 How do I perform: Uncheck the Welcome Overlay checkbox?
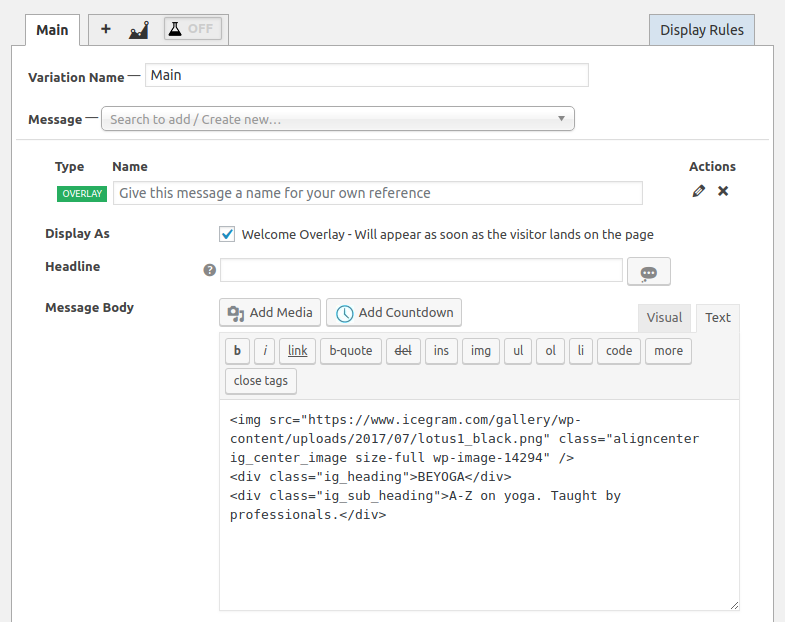point(227,234)
